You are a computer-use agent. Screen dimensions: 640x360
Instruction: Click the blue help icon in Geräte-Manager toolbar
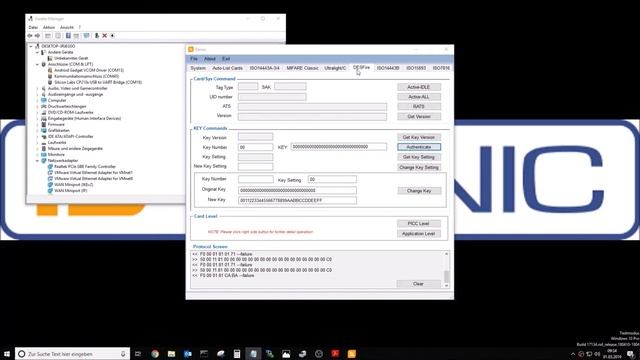(68, 36)
